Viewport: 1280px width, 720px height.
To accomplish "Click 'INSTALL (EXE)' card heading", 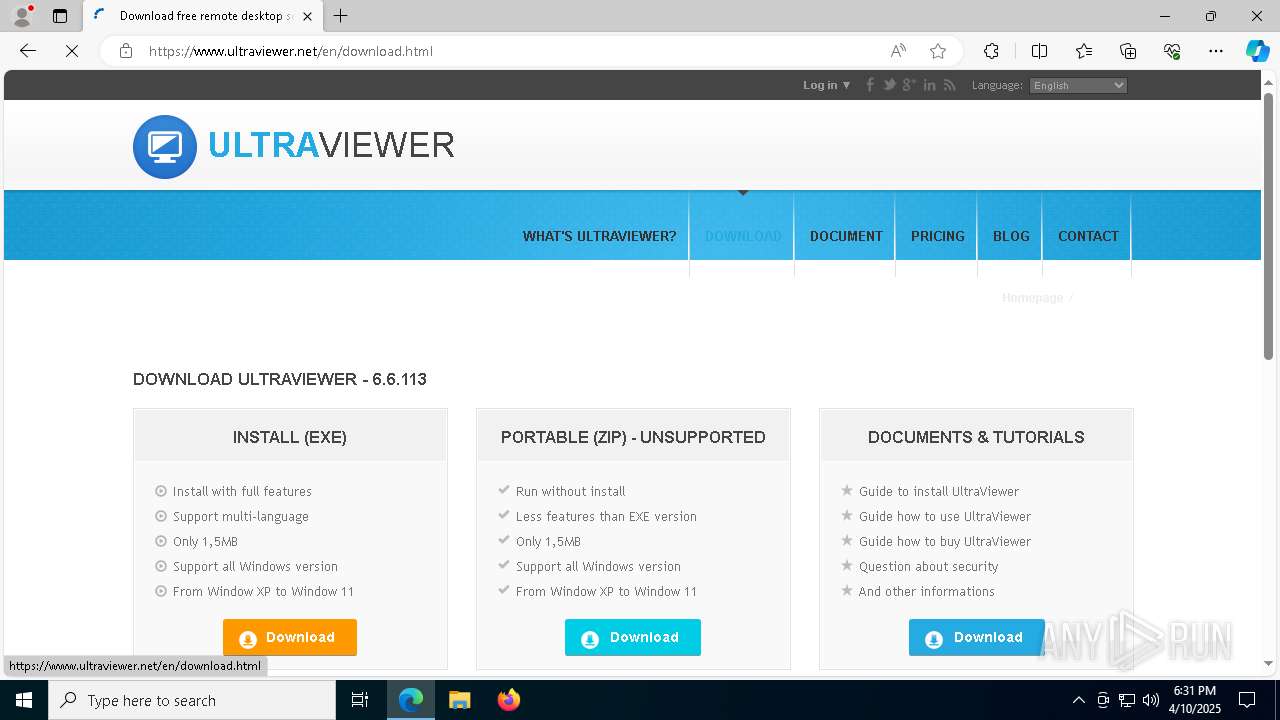I will coord(290,437).
